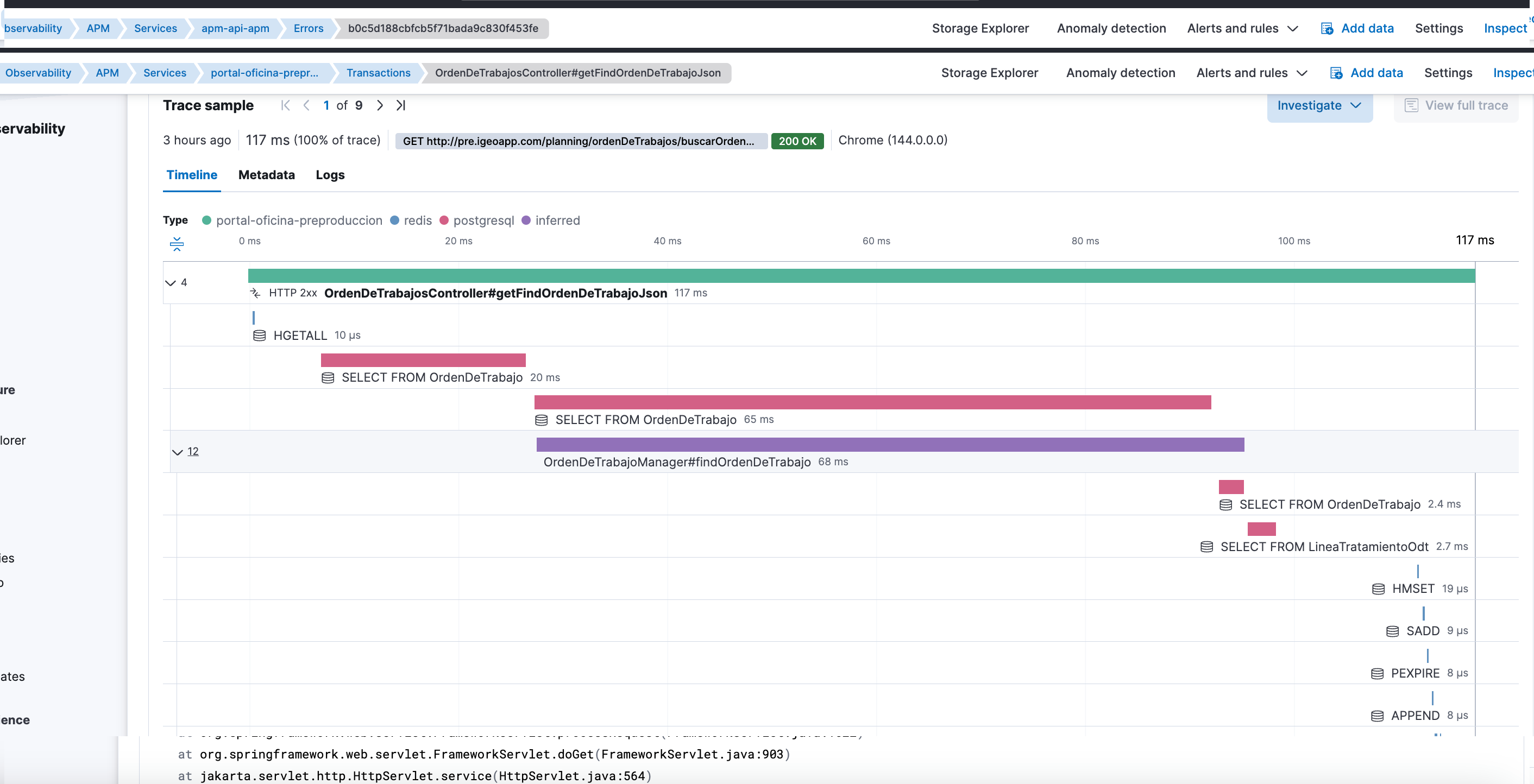
Task: Open Storage Explorer in lower header
Action: [x=989, y=73]
